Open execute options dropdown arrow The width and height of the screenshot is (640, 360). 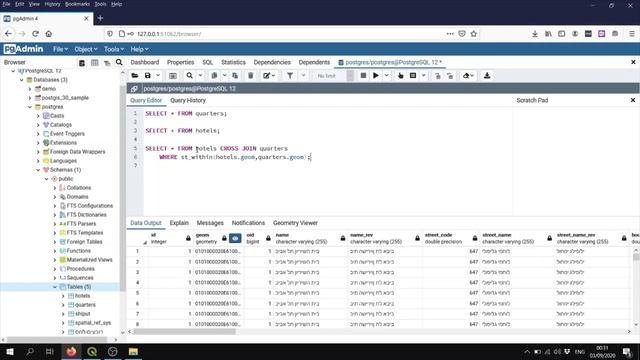(x=387, y=76)
